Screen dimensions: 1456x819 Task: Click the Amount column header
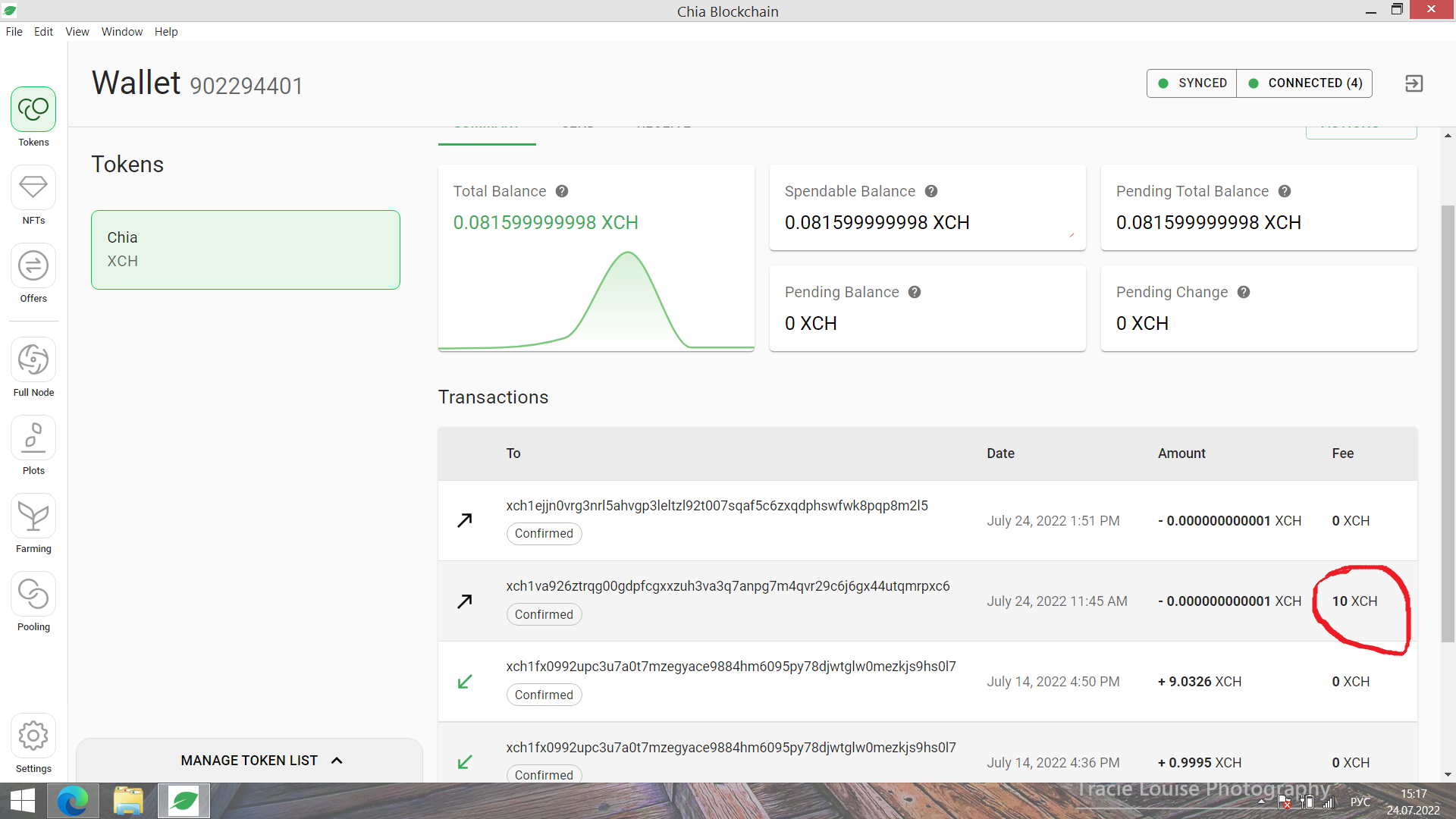(x=1181, y=453)
